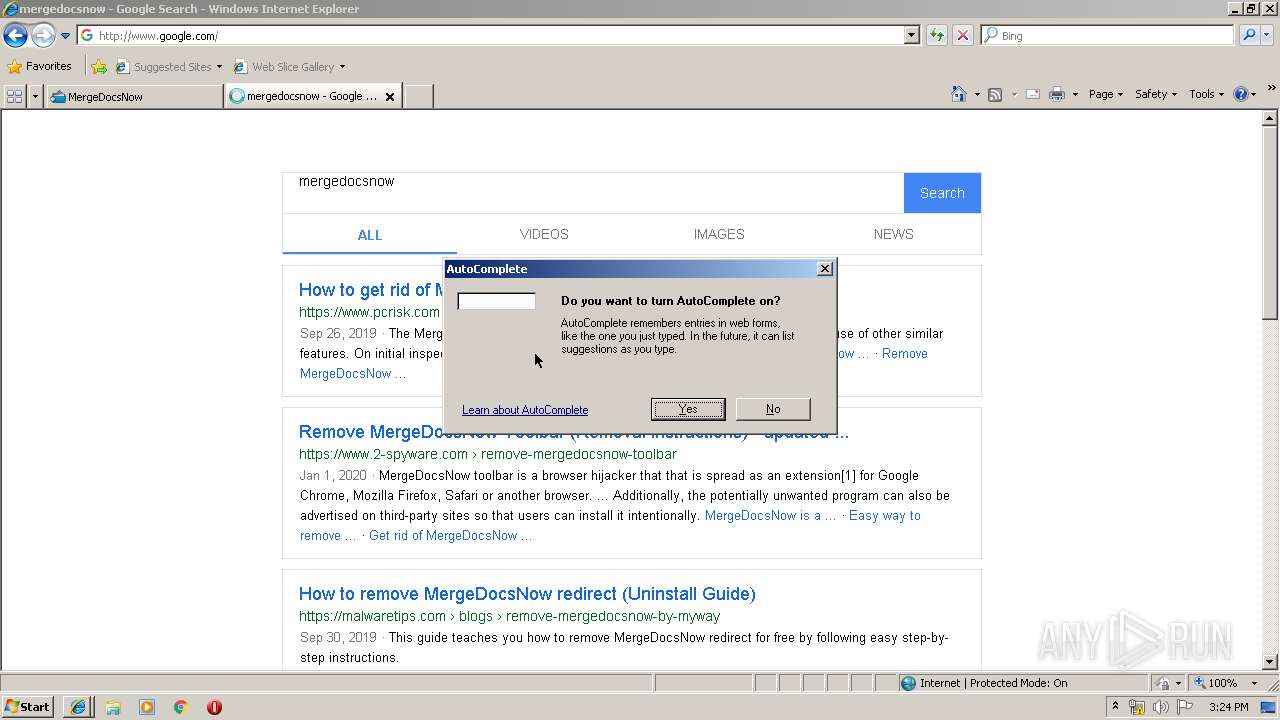Viewport: 1280px width, 720px height.
Task: Click the page scrollbar down arrow
Action: (1271, 661)
